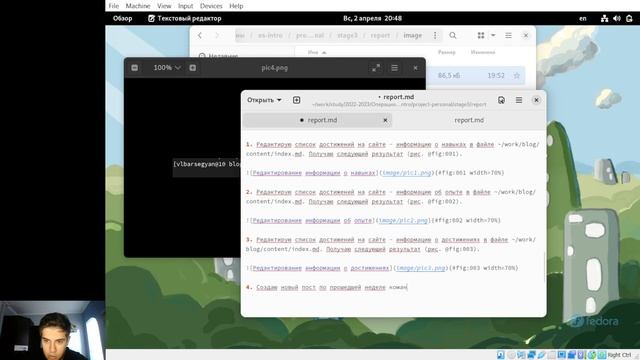Open the VirtualBox Input menu
This screenshot has height=360, width=640.
click(x=185, y=6)
